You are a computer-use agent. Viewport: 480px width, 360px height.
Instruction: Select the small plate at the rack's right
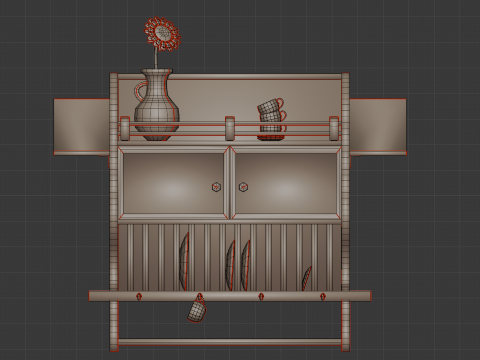coord(307,278)
